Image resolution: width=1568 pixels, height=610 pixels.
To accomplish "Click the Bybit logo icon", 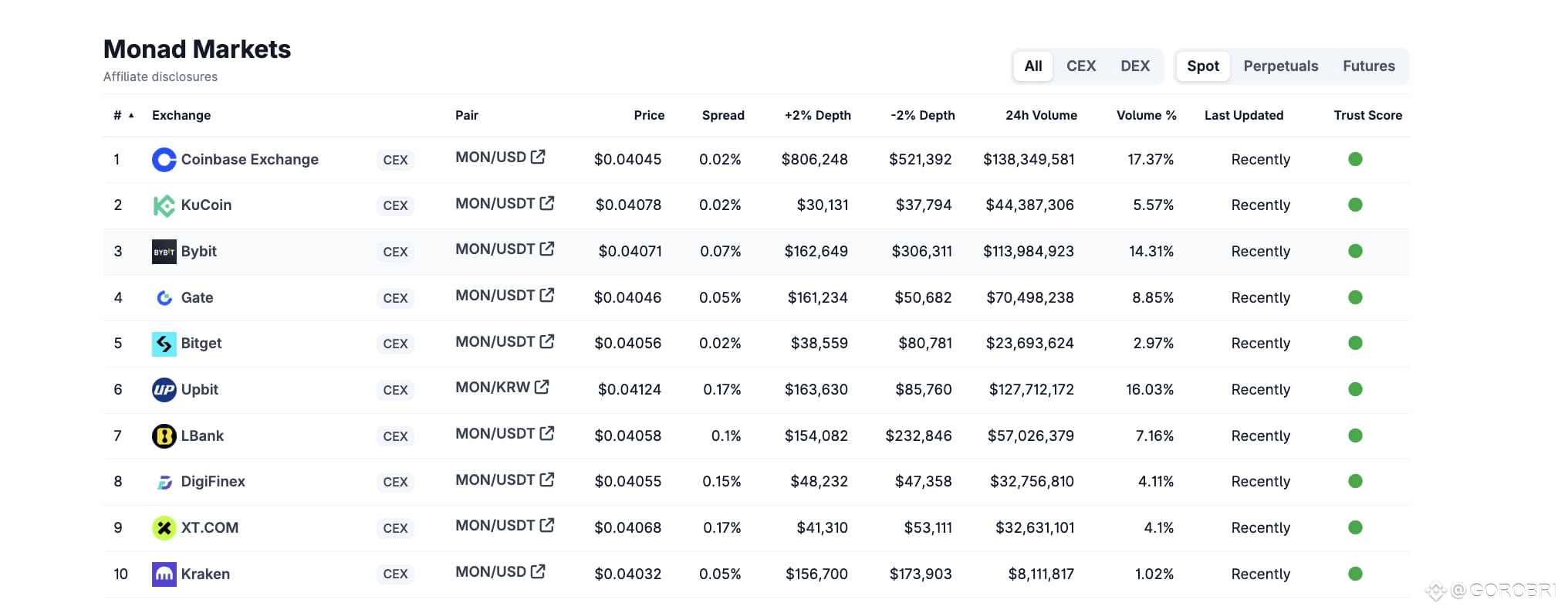I will click(x=164, y=252).
